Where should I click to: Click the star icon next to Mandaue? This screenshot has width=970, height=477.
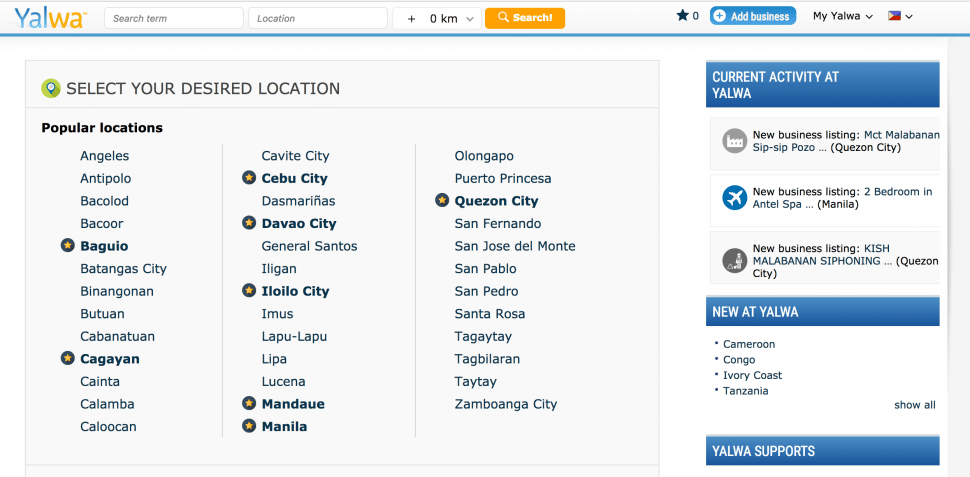point(249,403)
